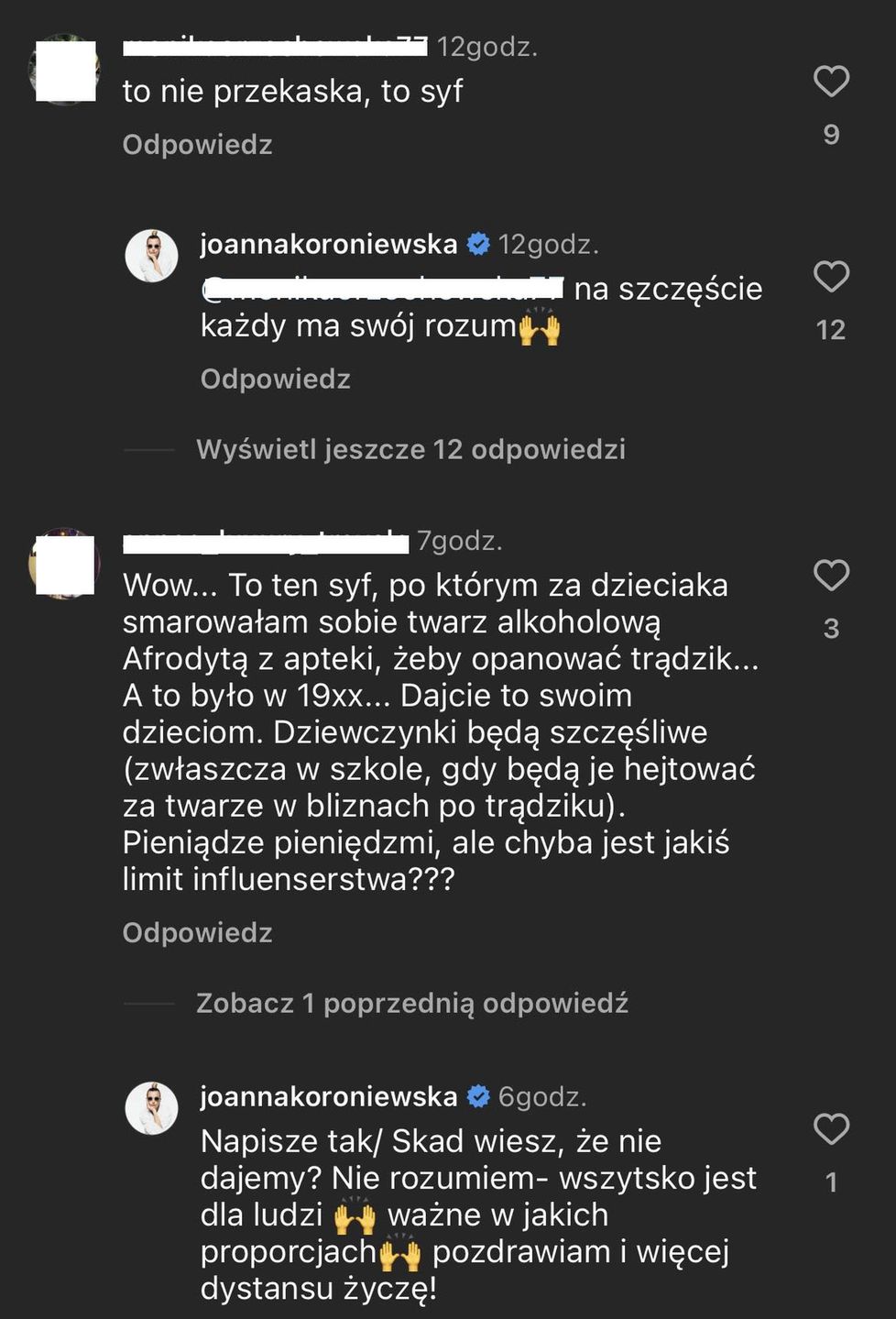
Task: Open the joannakoroniewska username on the 12godz. reply
Action: pos(329,244)
